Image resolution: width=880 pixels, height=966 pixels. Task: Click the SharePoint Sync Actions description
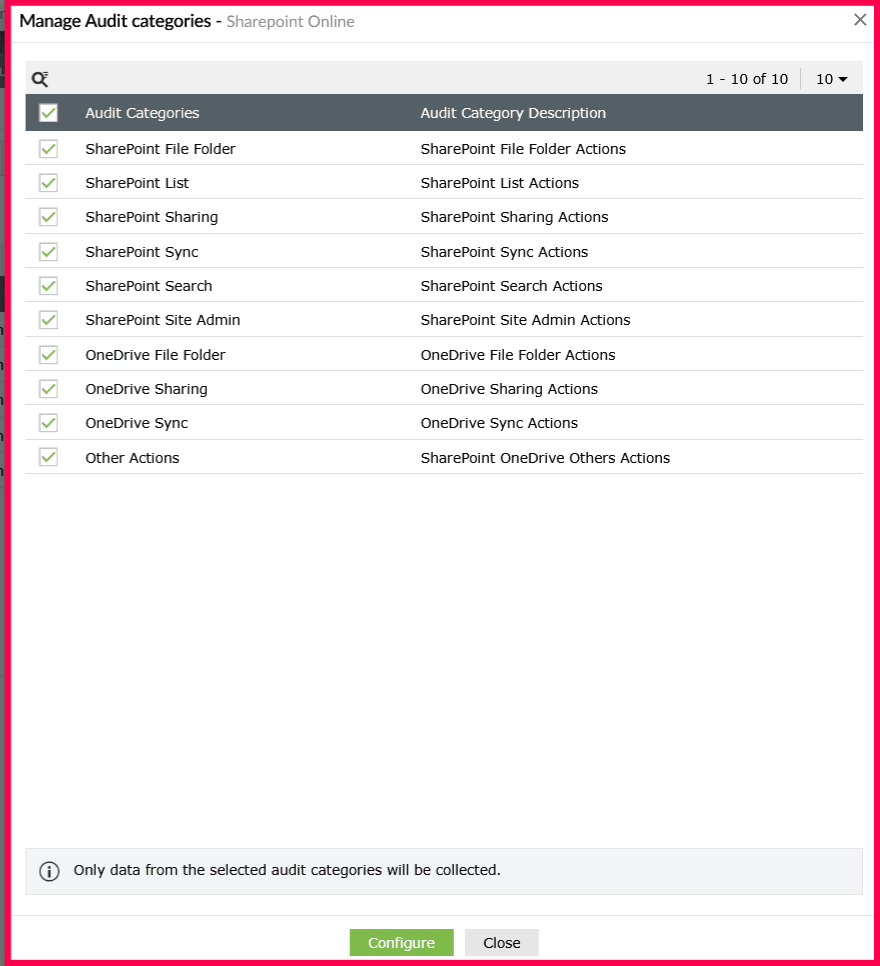click(x=504, y=252)
